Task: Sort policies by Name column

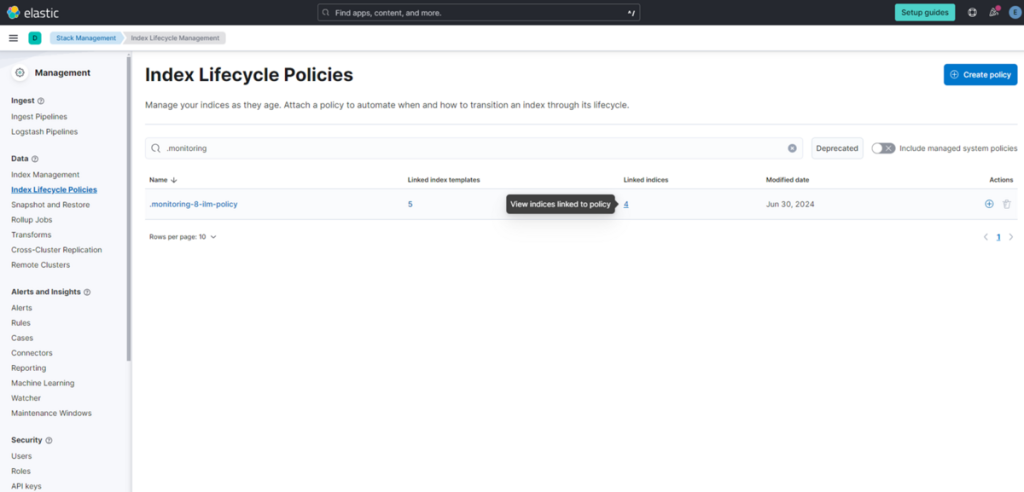Action: click(x=163, y=180)
